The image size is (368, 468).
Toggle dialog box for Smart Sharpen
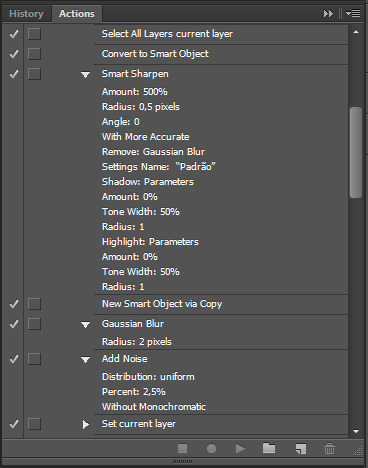coord(34,74)
